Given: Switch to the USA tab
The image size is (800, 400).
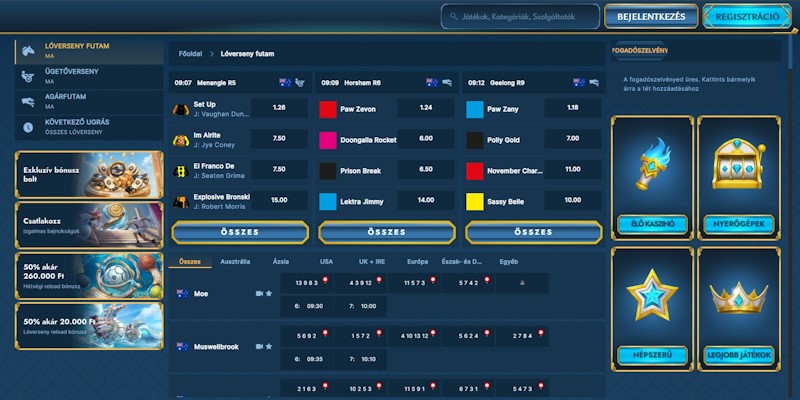Looking at the screenshot, I should click(x=327, y=262).
